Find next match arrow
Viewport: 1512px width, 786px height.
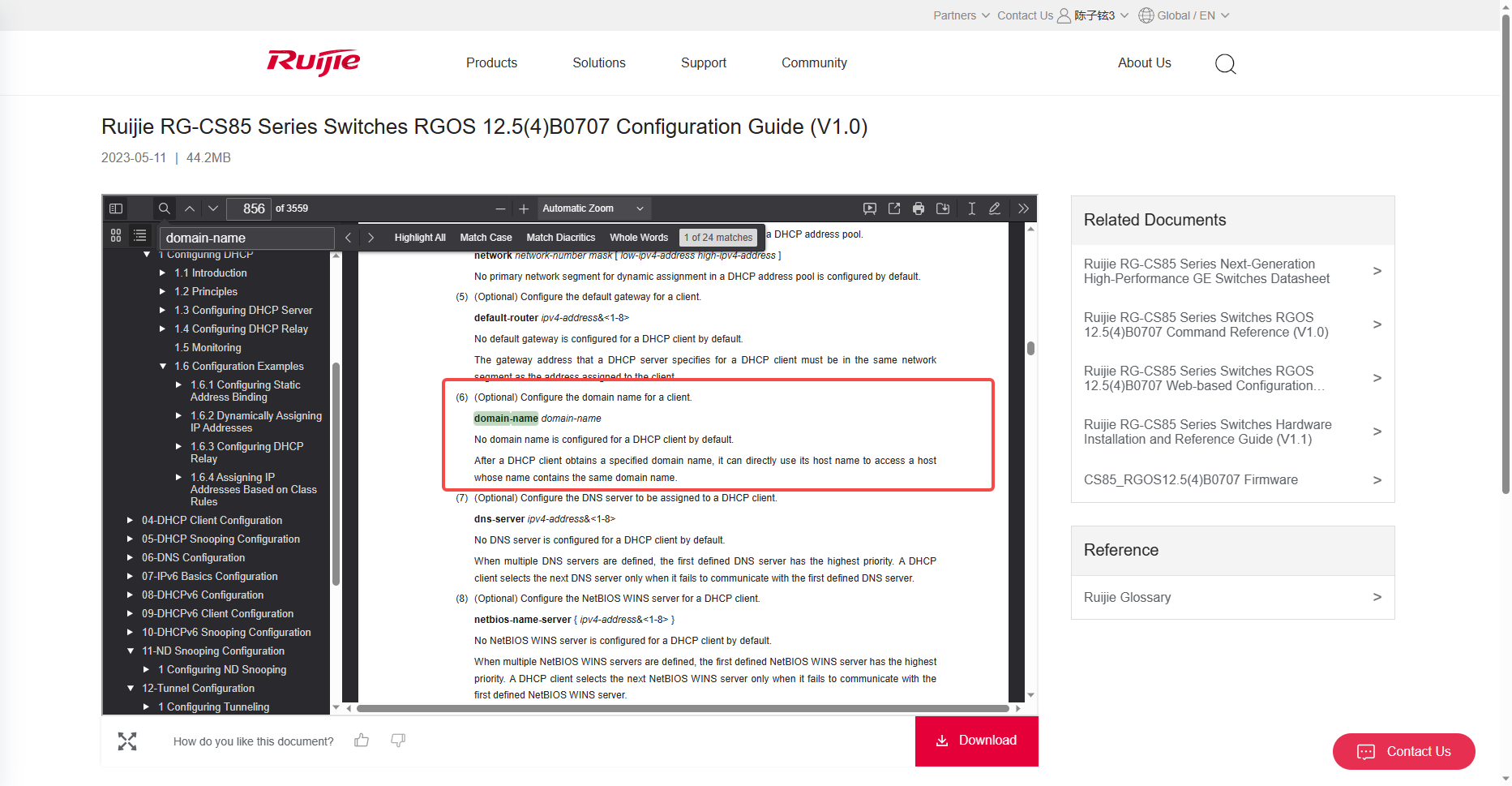371,238
